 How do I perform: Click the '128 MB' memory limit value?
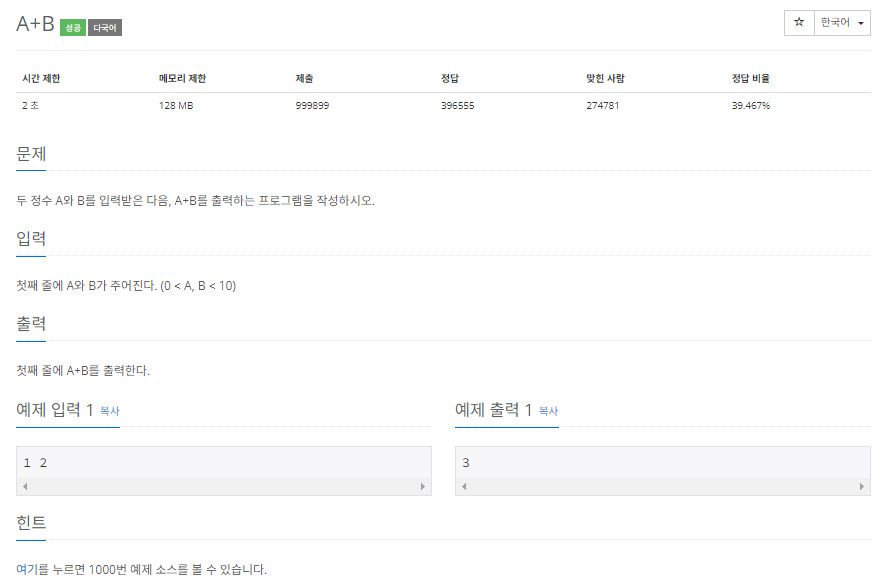tap(176, 105)
